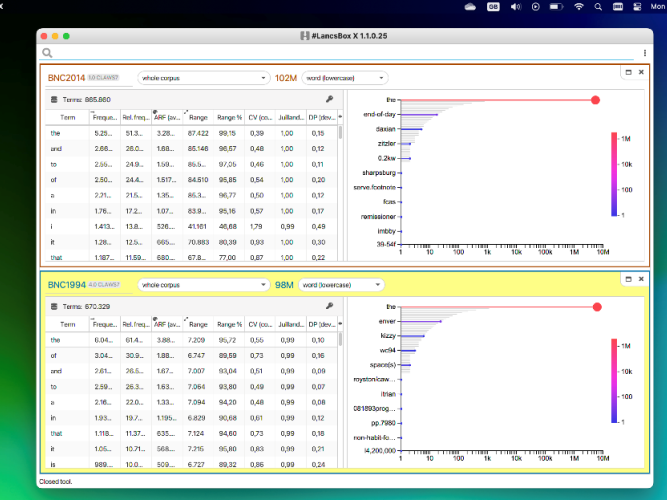This screenshot has height=500, width=667.
Task: Open Wi-Fi status in menu bar
Action: 579,6
